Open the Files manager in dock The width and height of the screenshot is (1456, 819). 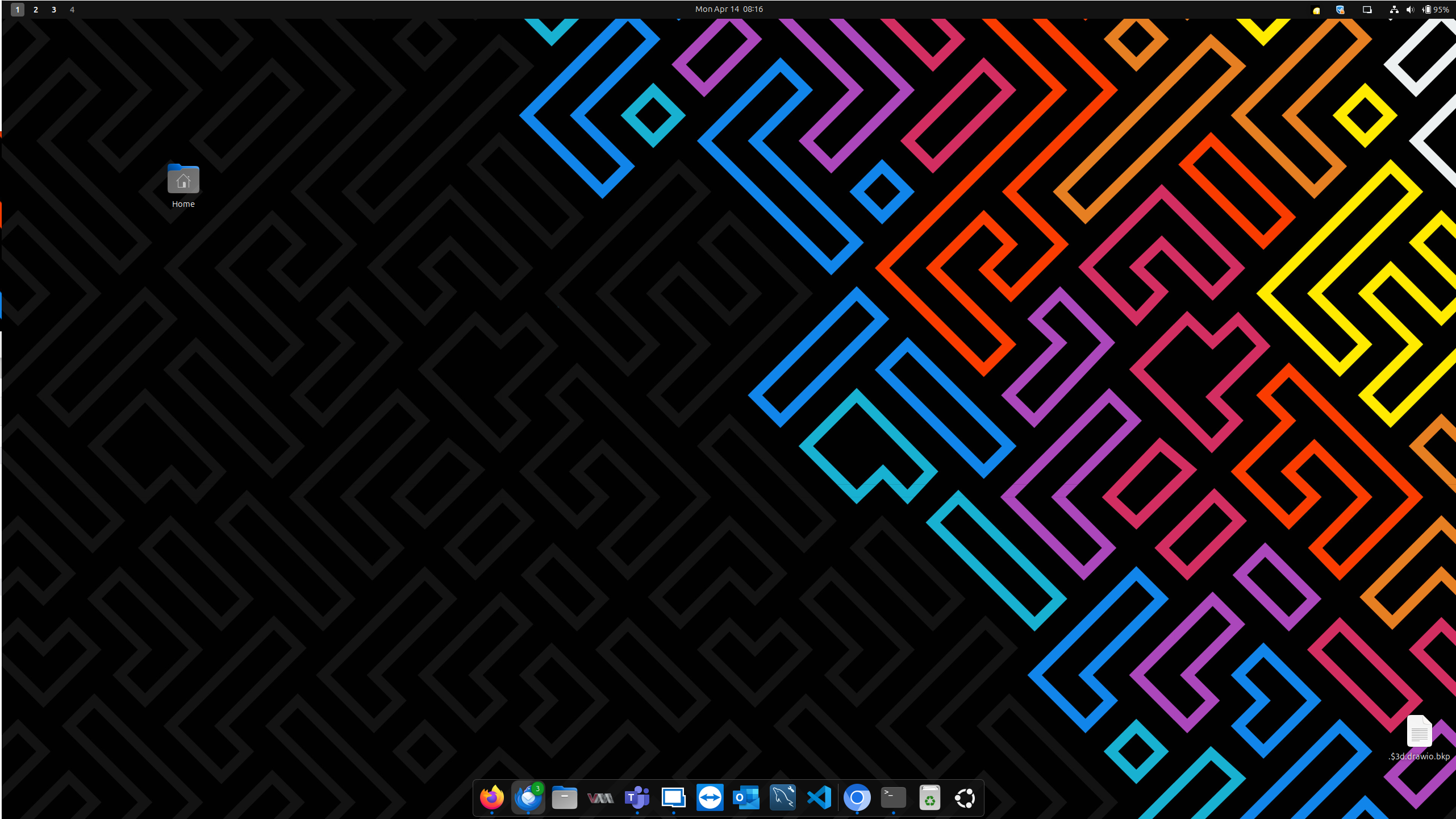564,798
